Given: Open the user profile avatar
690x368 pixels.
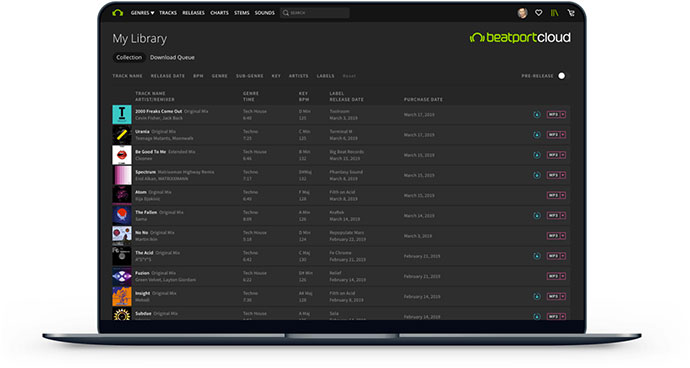Looking at the screenshot, I should click(x=522, y=13).
